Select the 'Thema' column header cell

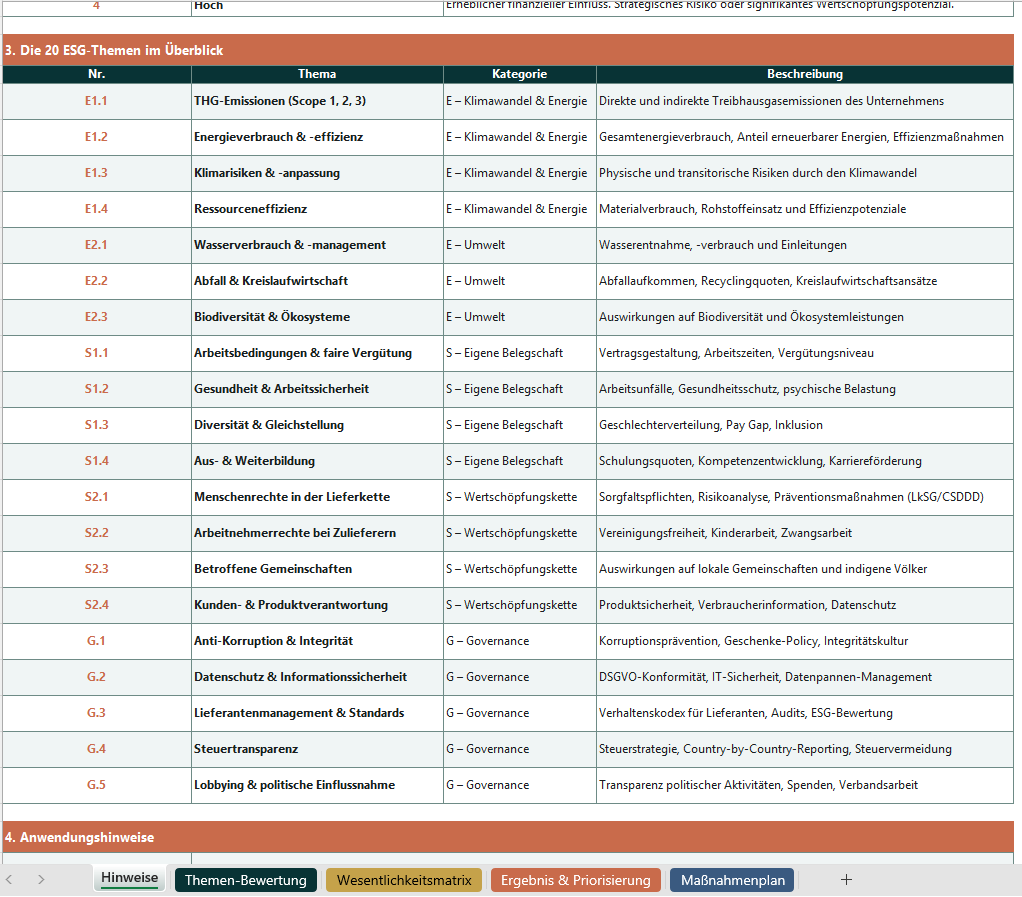(317, 74)
